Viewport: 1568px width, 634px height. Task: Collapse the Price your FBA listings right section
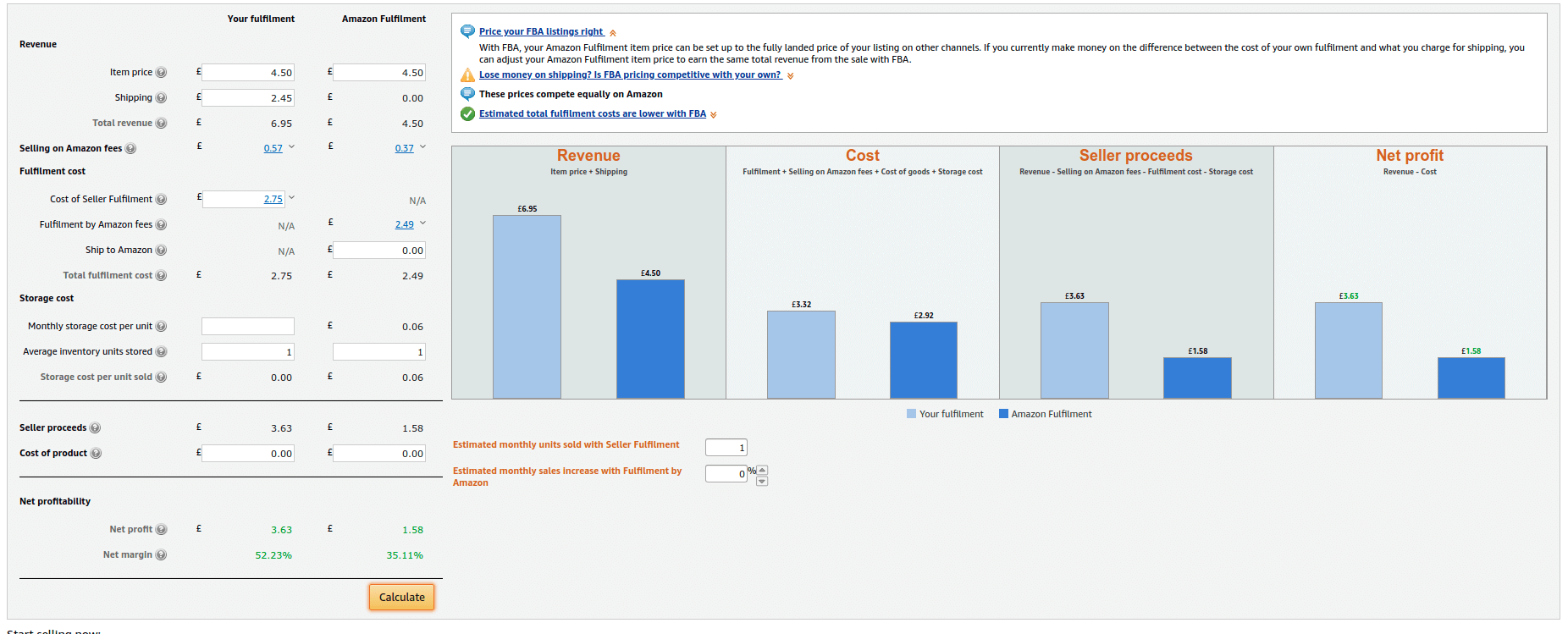(613, 33)
